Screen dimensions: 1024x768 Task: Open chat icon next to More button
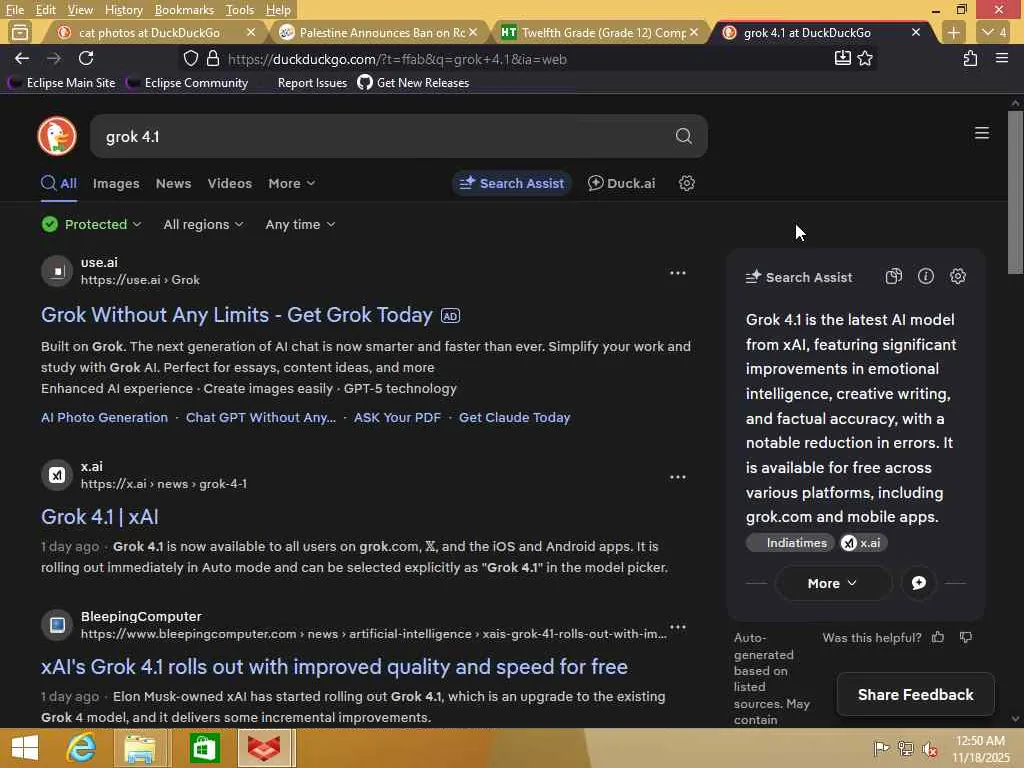coord(918,583)
